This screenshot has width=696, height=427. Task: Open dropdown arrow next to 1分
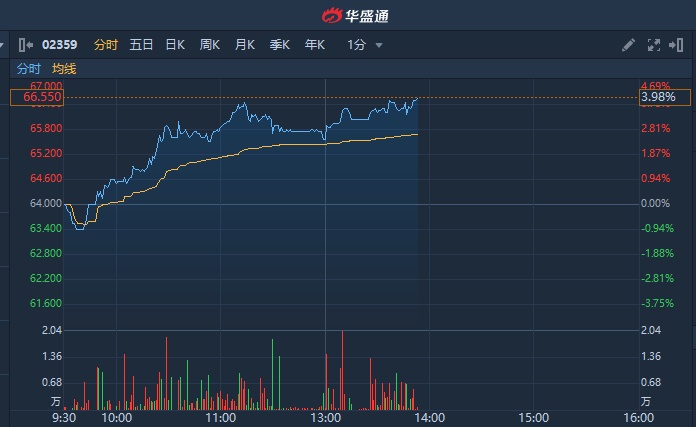379,45
